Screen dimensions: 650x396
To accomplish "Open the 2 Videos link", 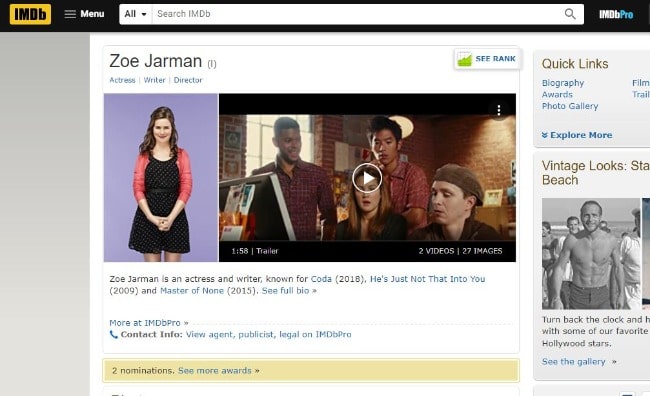I will click(x=436, y=251).
